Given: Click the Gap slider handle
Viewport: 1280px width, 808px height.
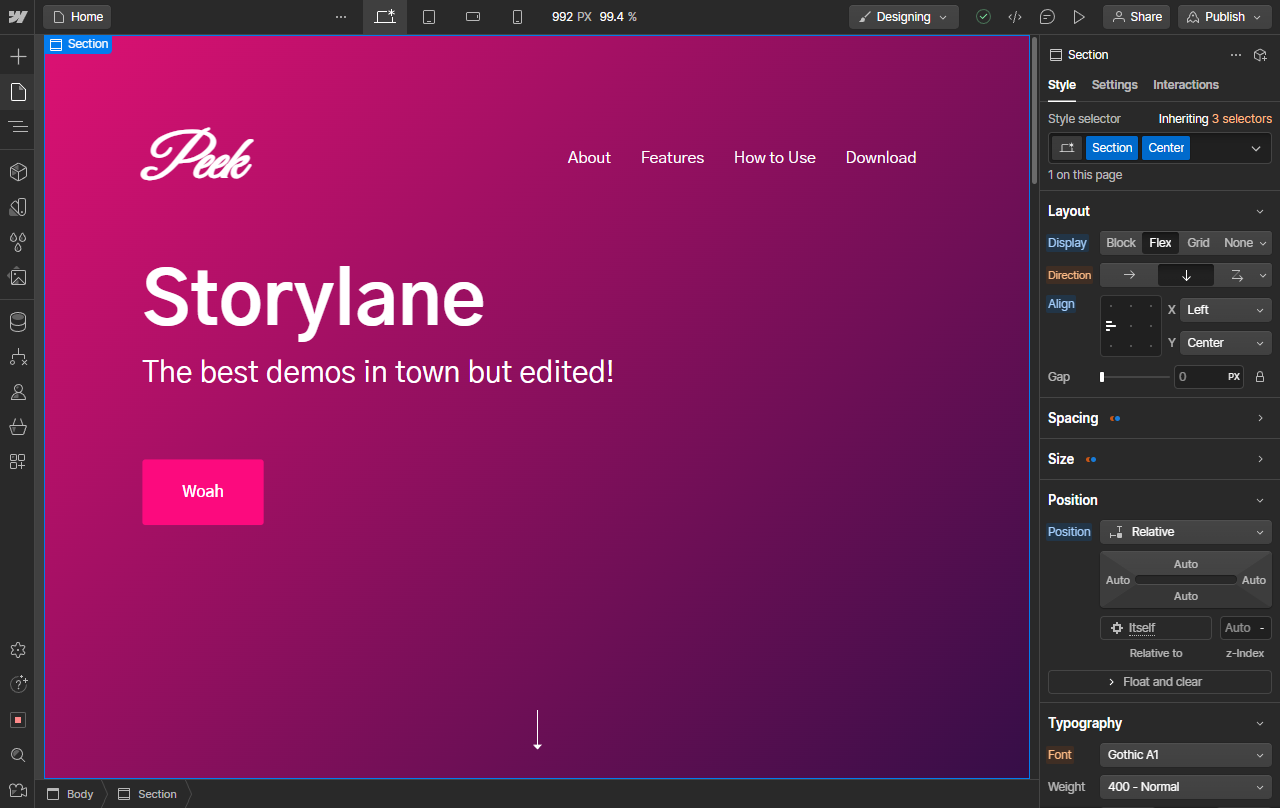Looking at the screenshot, I should (1102, 377).
